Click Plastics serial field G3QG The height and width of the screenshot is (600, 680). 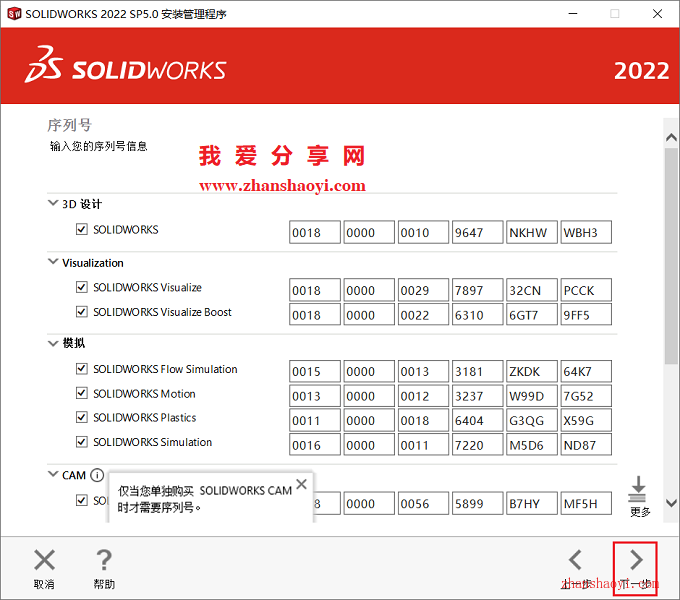point(532,420)
